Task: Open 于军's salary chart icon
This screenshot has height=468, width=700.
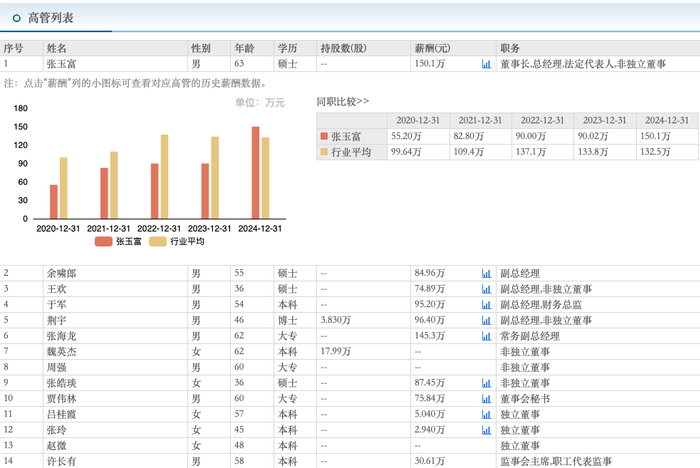Action: pos(486,304)
